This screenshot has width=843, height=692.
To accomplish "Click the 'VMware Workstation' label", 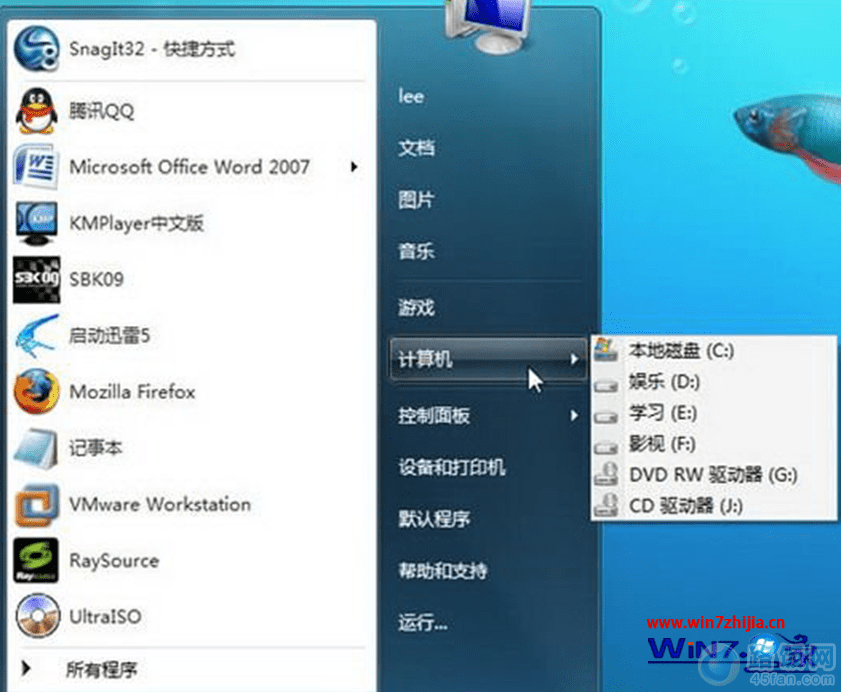I will pos(160,504).
